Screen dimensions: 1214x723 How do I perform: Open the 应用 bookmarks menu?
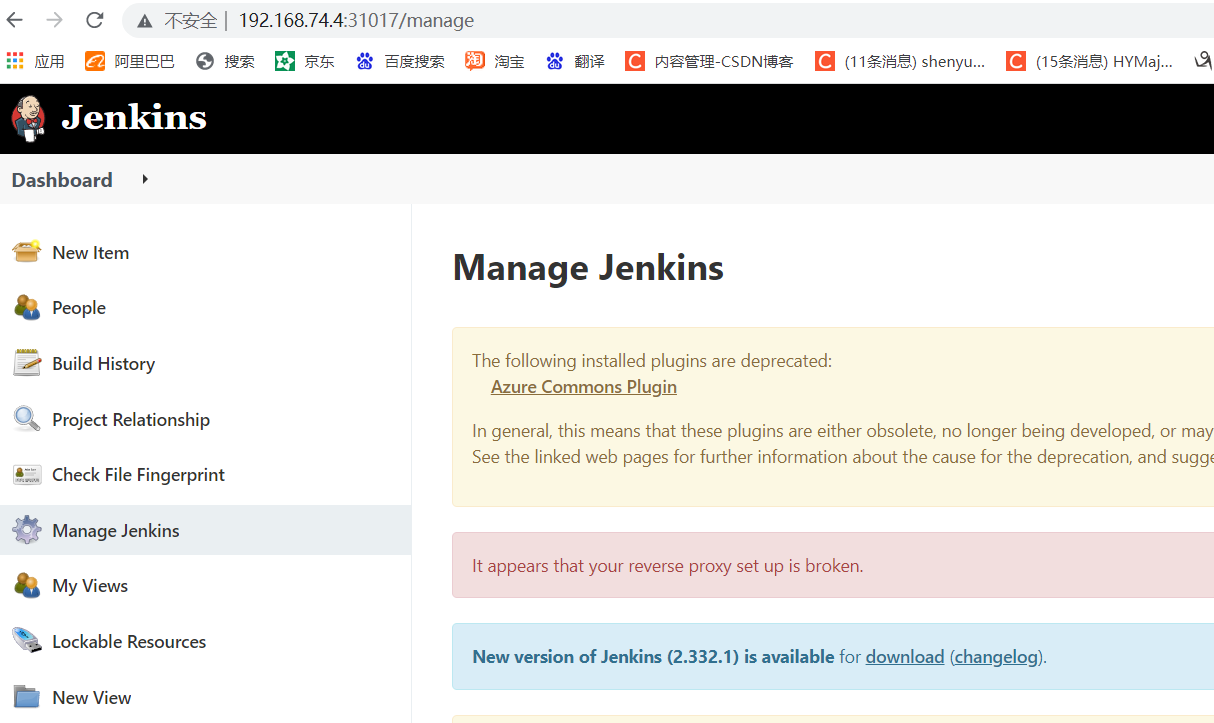pos(35,60)
